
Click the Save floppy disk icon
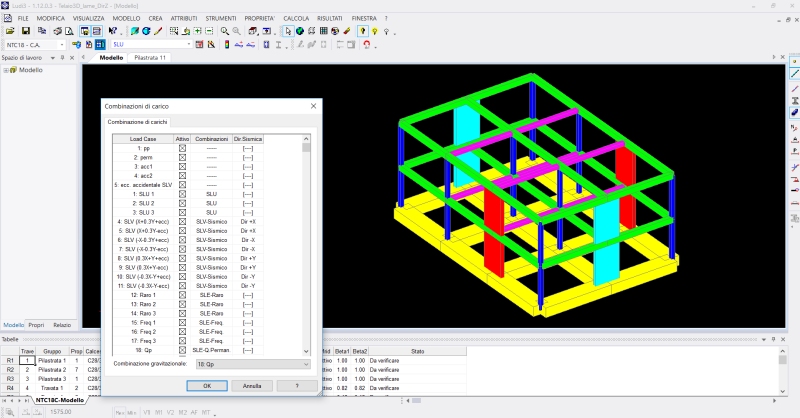pyautogui.click(x=25, y=31)
